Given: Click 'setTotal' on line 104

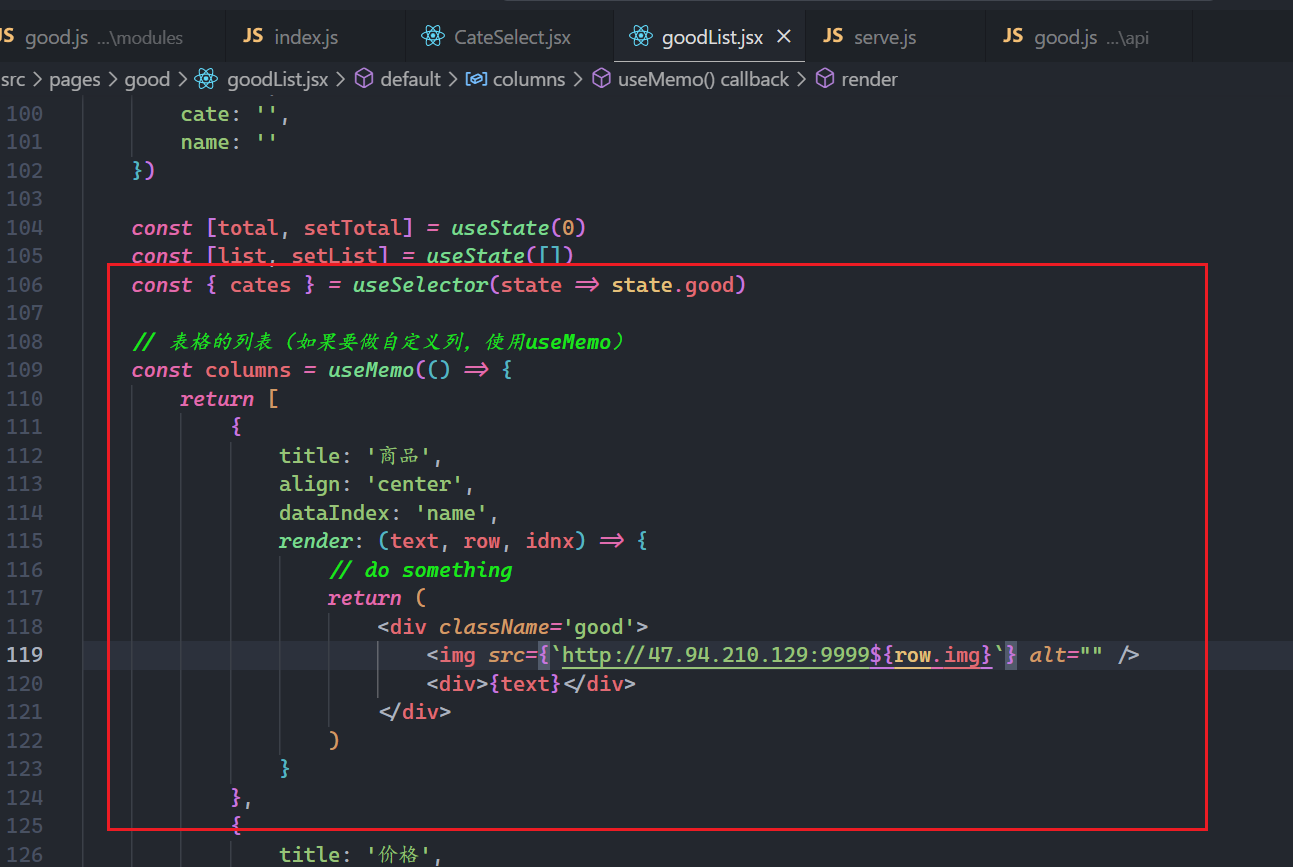Looking at the screenshot, I should tap(352, 228).
